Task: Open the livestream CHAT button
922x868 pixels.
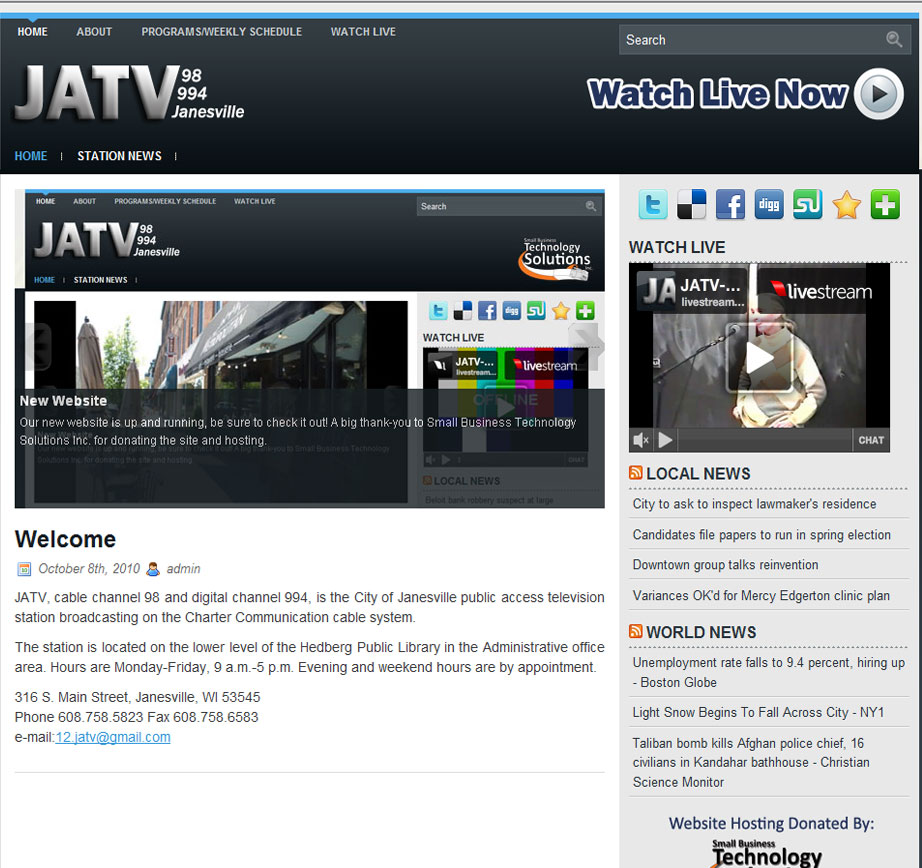Action: click(871, 440)
